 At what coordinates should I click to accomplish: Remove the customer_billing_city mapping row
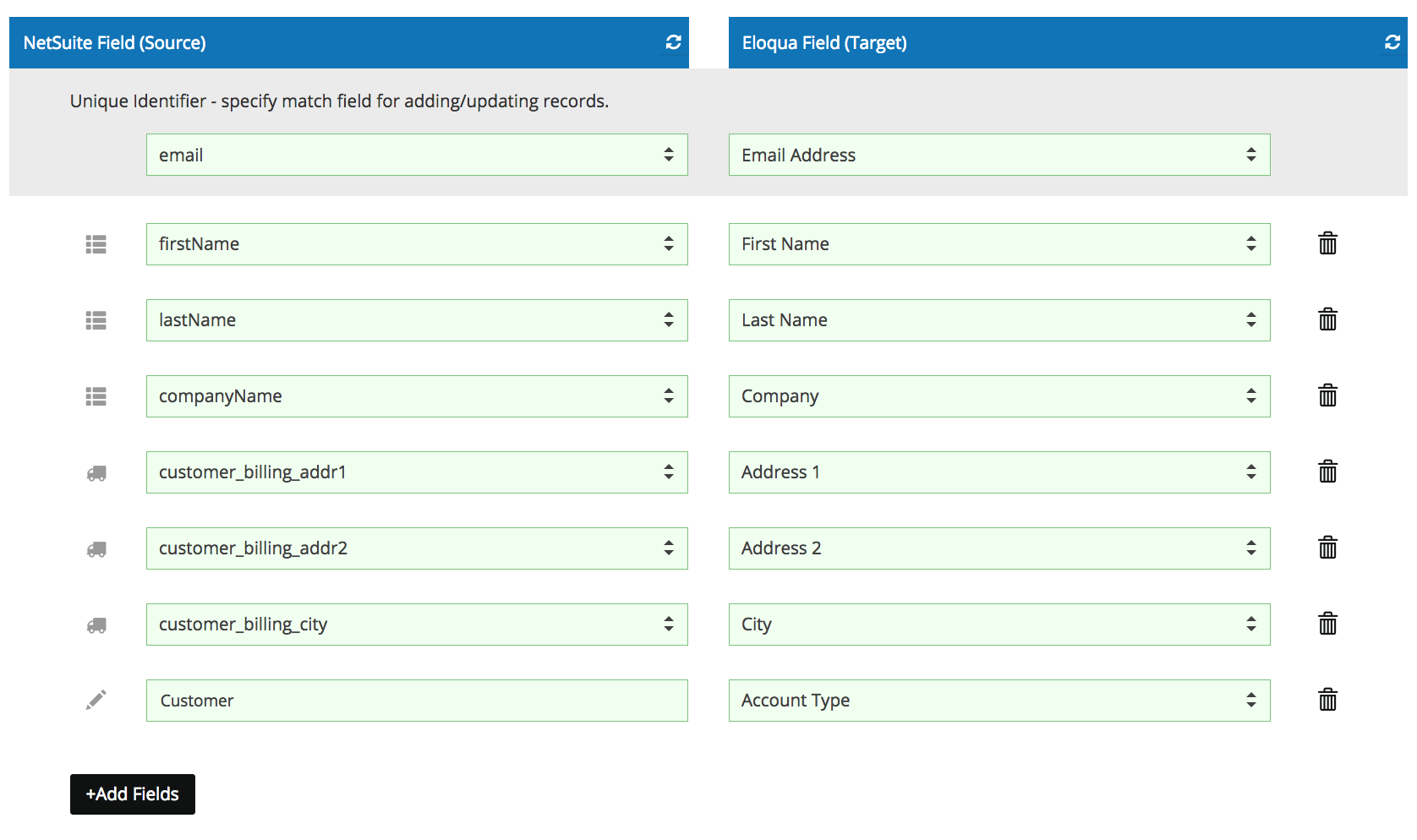click(1327, 624)
